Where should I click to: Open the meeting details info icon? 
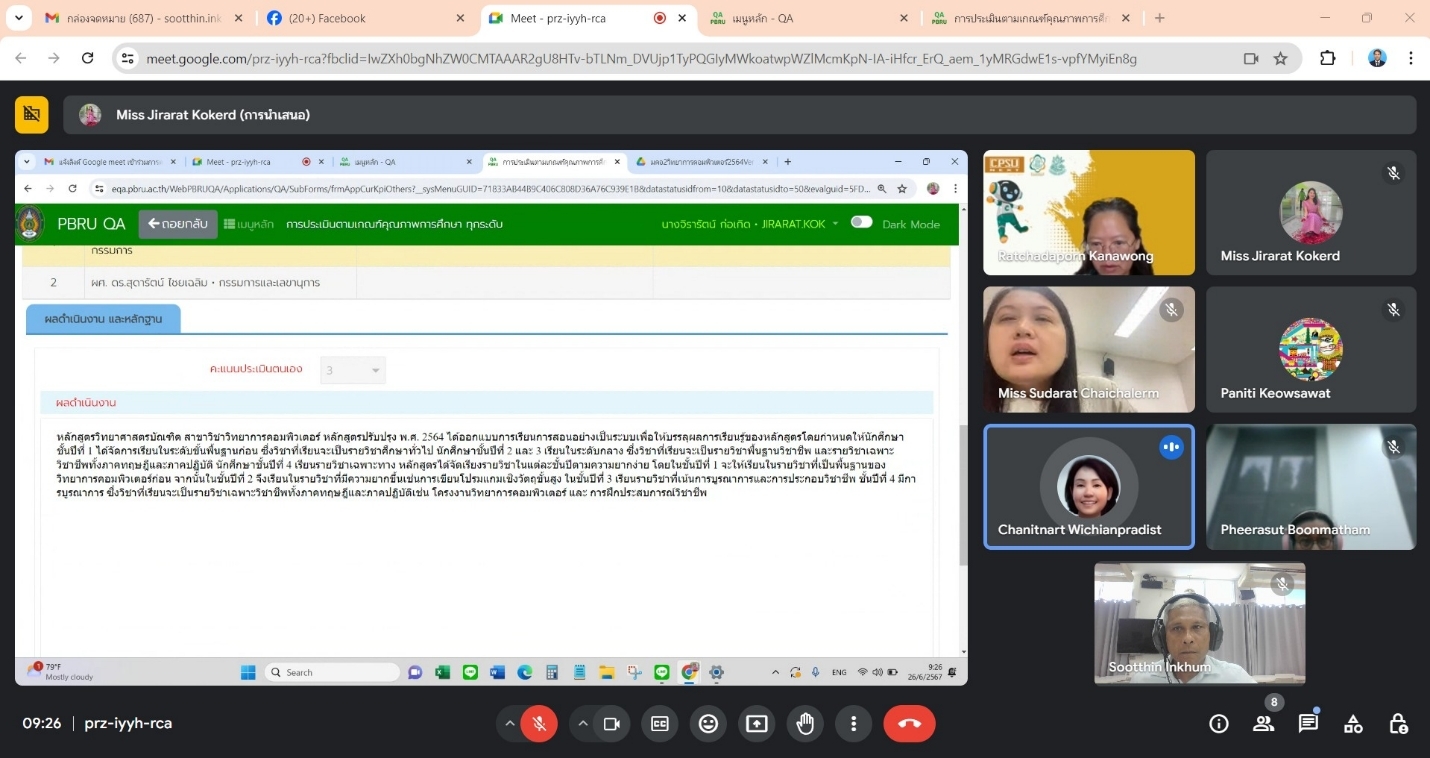point(1218,724)
